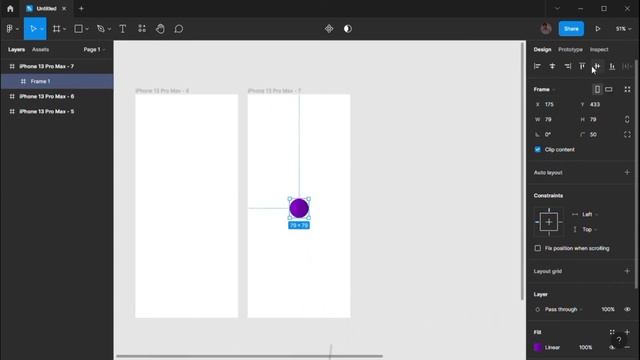640x360 pixels.
Task: Click the Present play button
Action: 598,29
